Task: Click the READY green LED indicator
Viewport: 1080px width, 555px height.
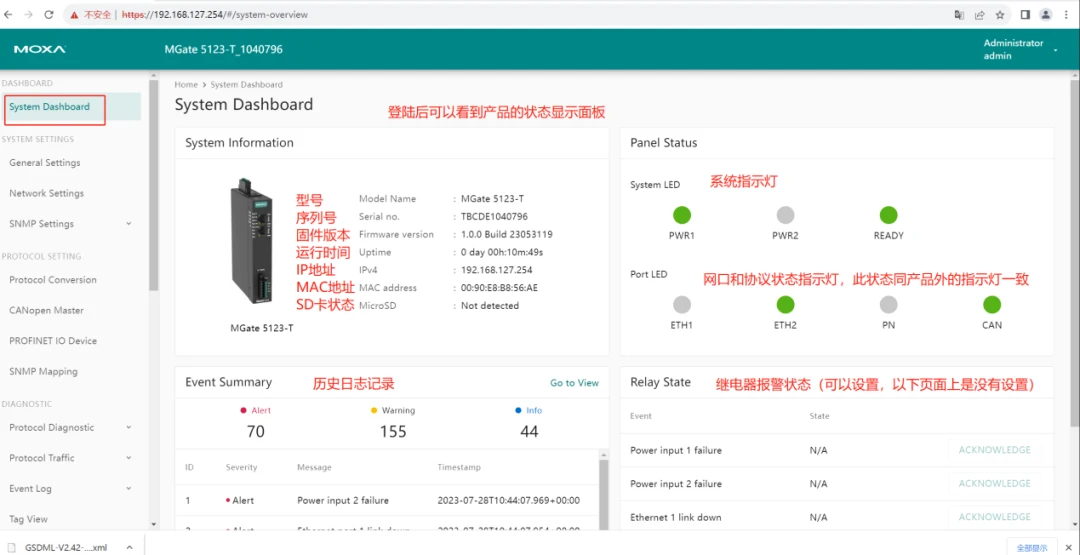Action: tap(889, 215)
